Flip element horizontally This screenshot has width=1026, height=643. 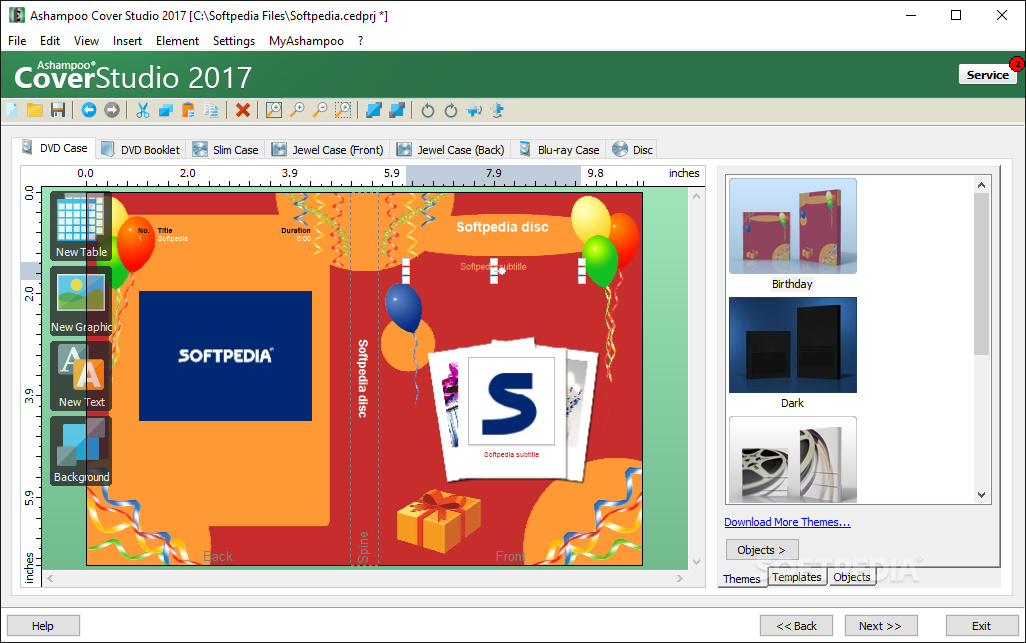click(474, 110)
